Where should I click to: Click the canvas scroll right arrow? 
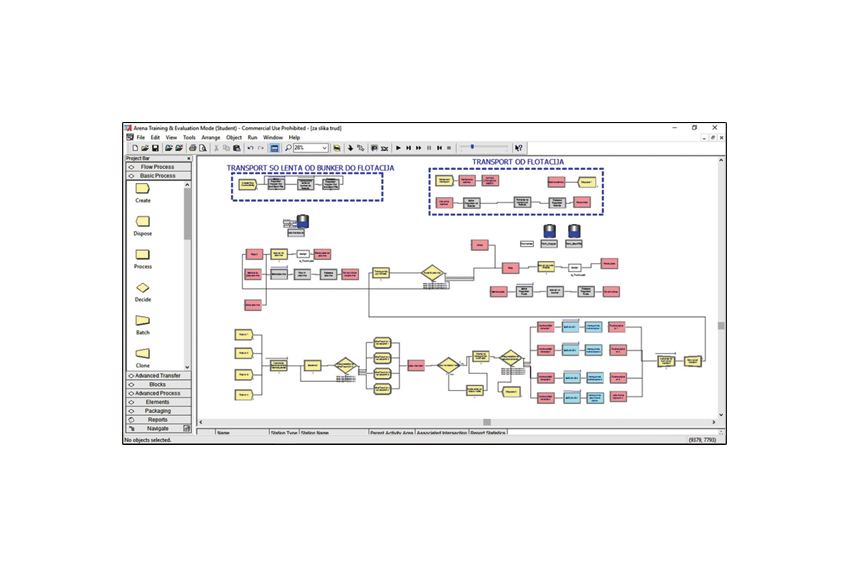pyautogui.click(x=713, y=422)
